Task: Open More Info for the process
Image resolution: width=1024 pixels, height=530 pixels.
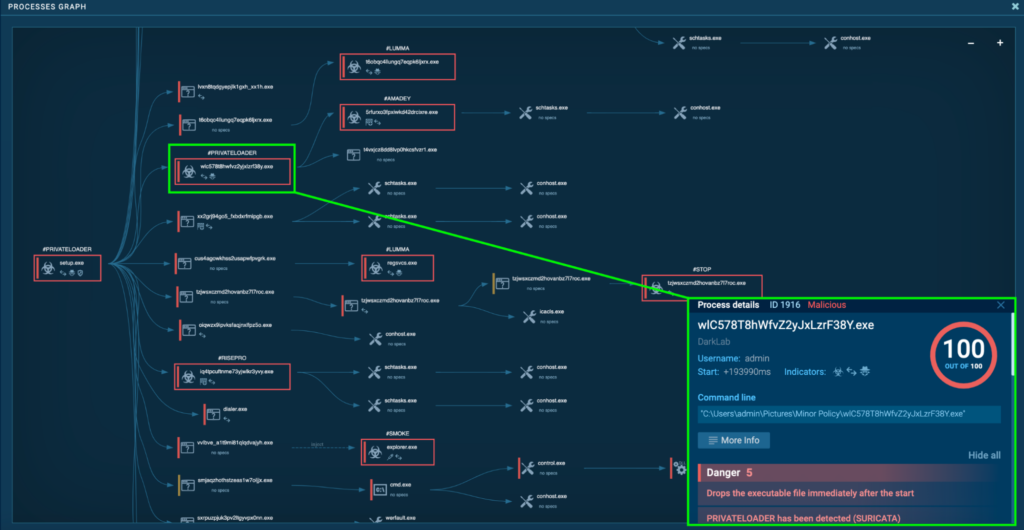Action: [733, 440]
